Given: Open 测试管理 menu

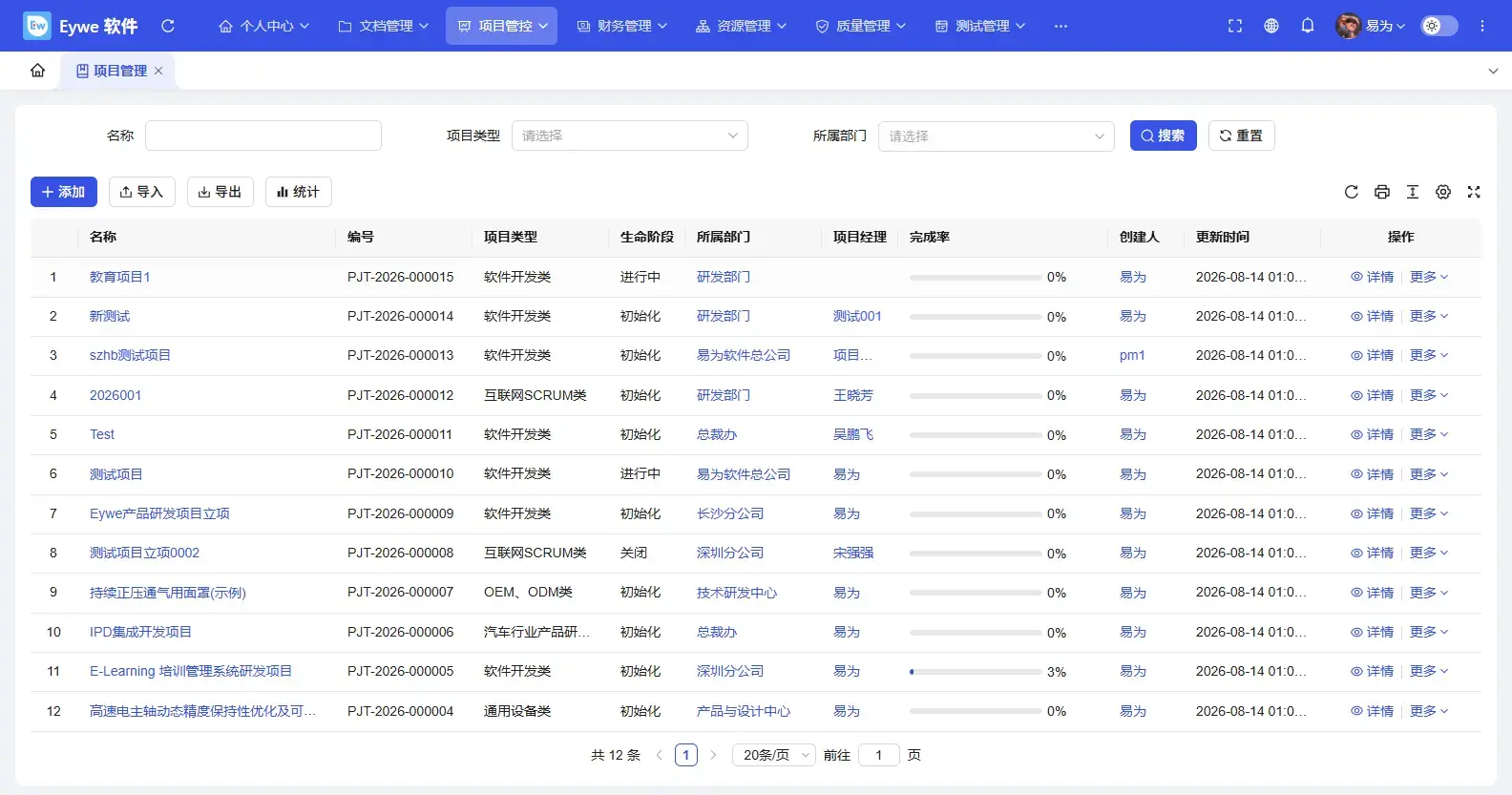Looking at the screenshot, I should coord(980,26).
